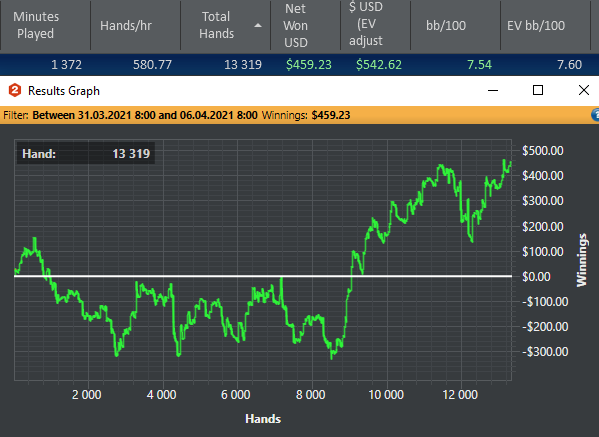Image resolution: width=599 pixels, height=437 pixels.
Task: Sort by Net Won USD column
Action: [306, 25]
